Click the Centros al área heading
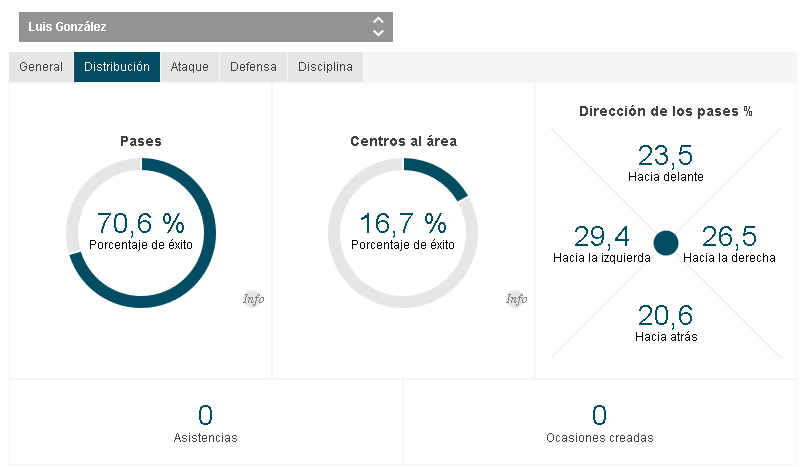This screenshot has height=467, width=806. point(404,141)
